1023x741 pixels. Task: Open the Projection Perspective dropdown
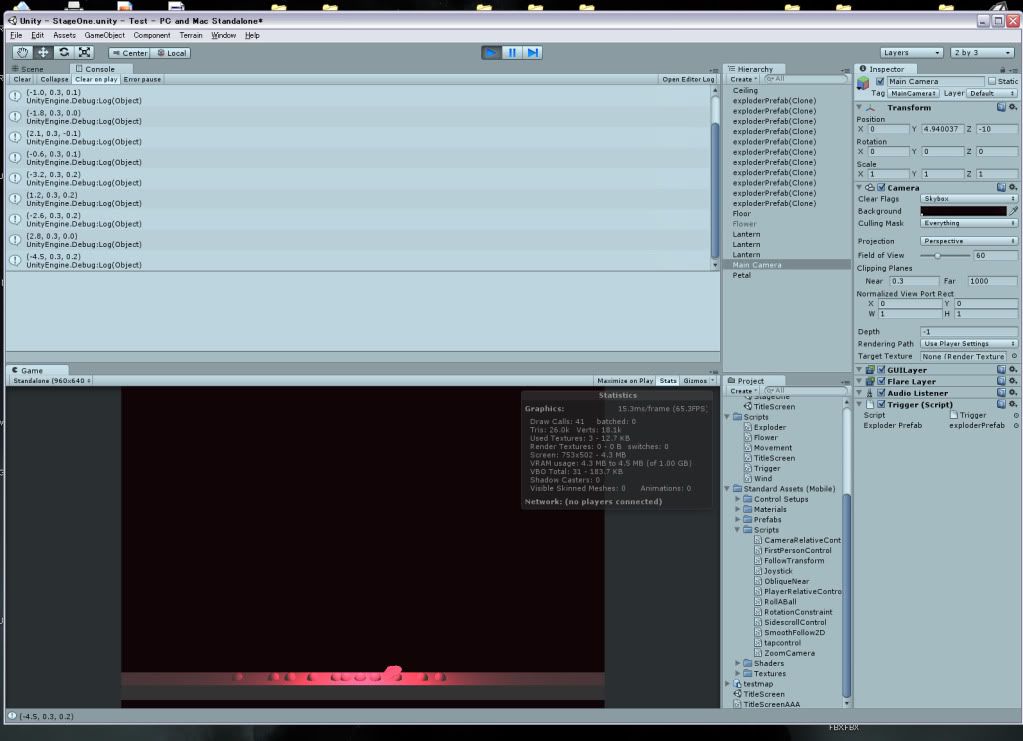click(x=968, y=240)
